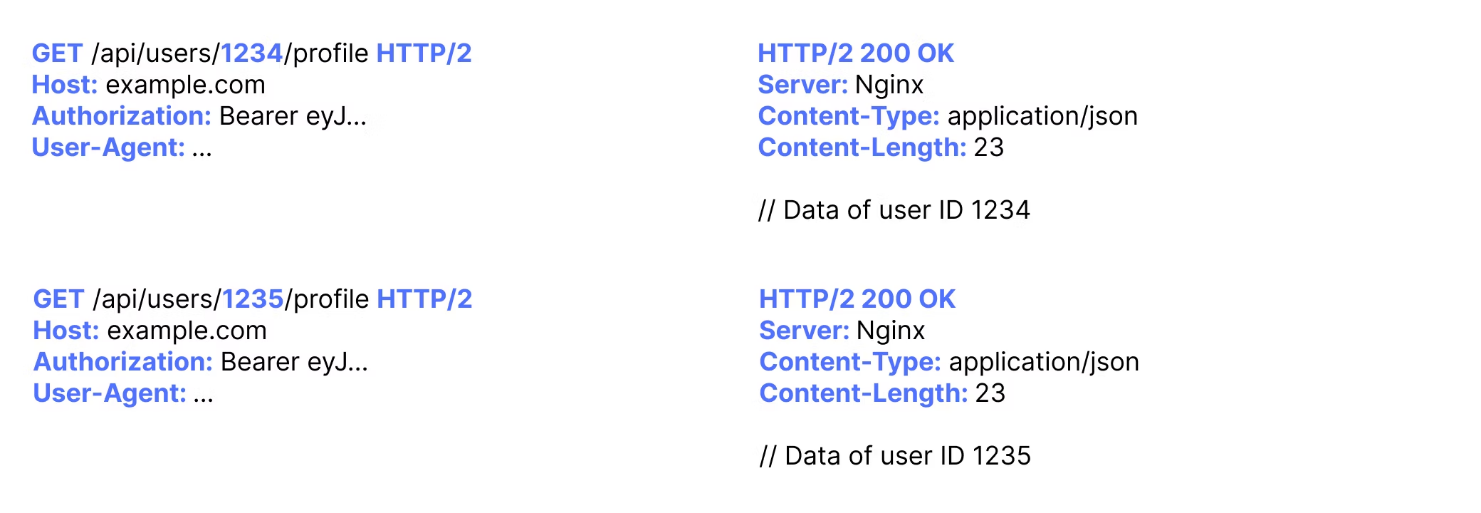This screenshot has width=1481, height=513.
Task: Click the GET method of the 1235 request
Action: point(59,299)
